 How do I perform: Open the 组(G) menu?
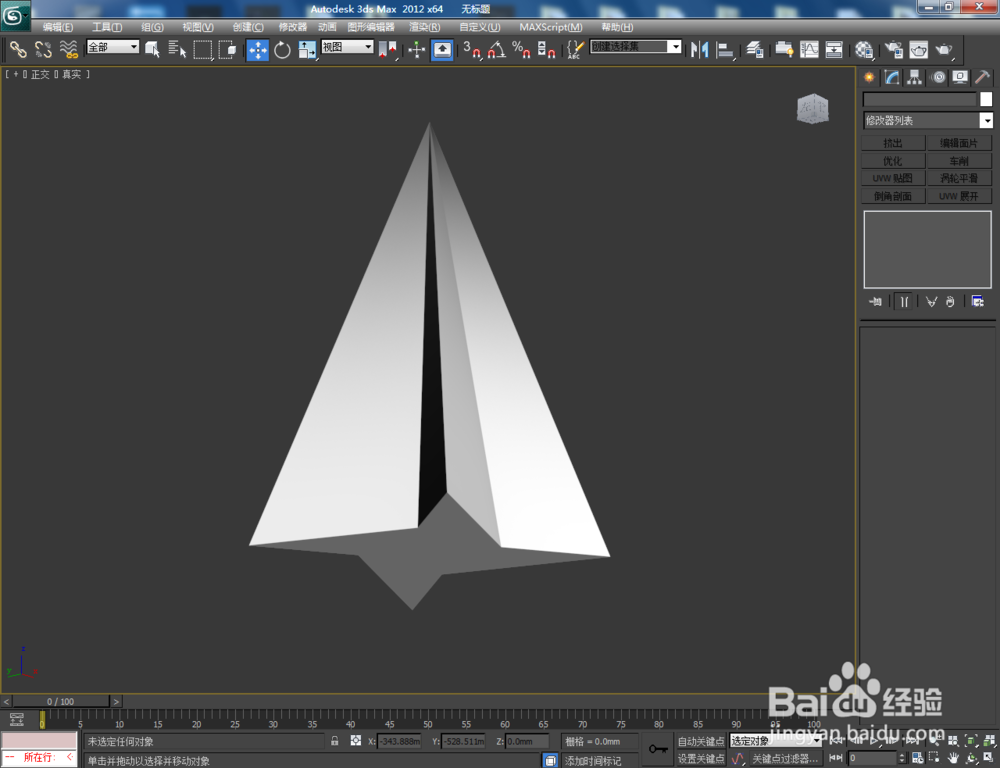pos(152,27)
